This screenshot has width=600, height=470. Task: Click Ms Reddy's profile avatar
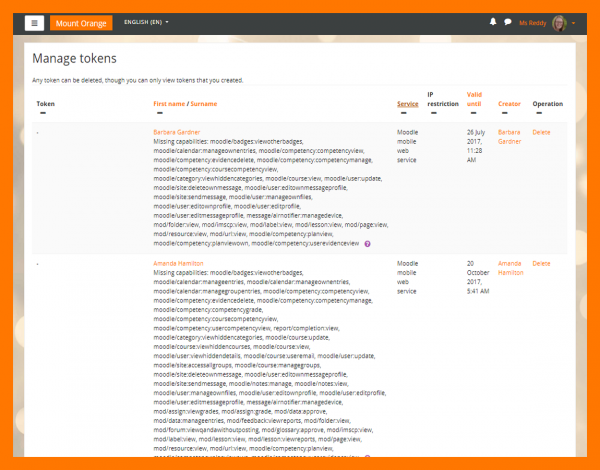559,22
